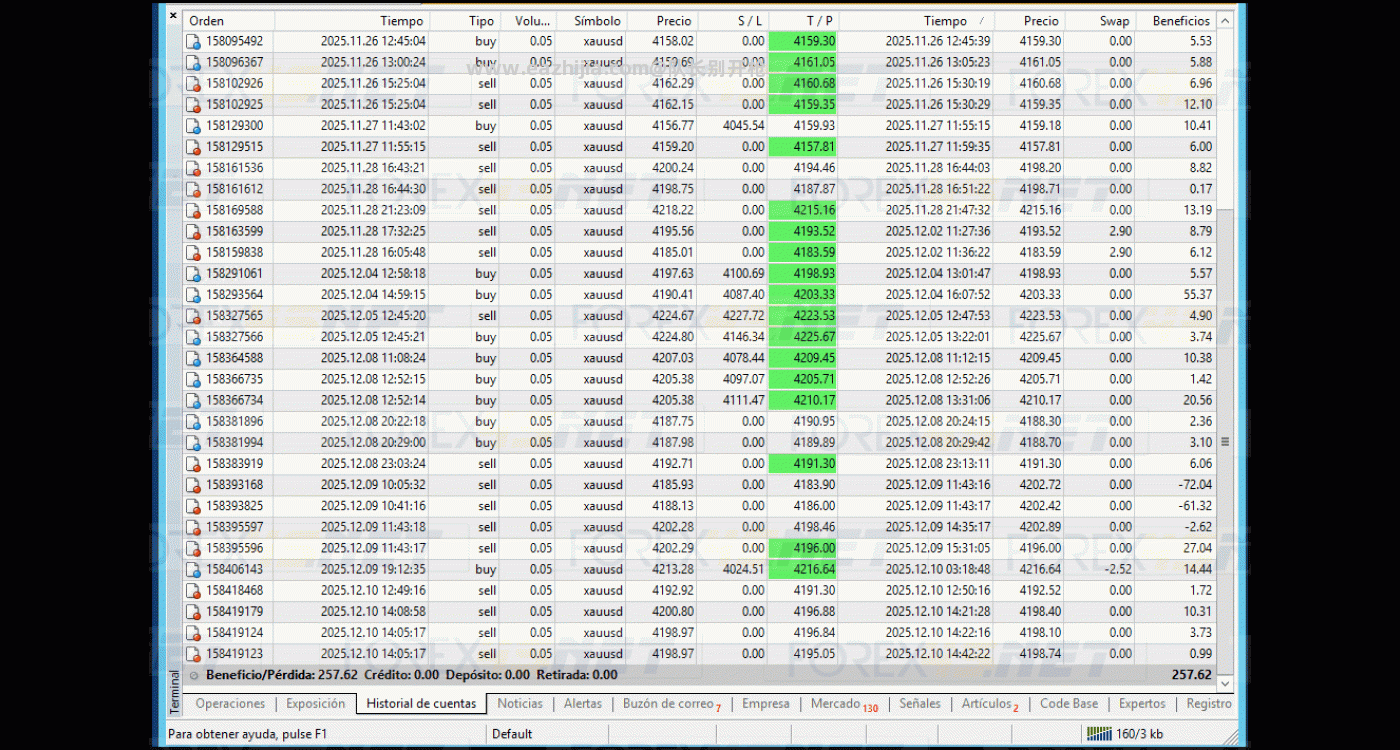Click the T / P column header

(804, 20)
